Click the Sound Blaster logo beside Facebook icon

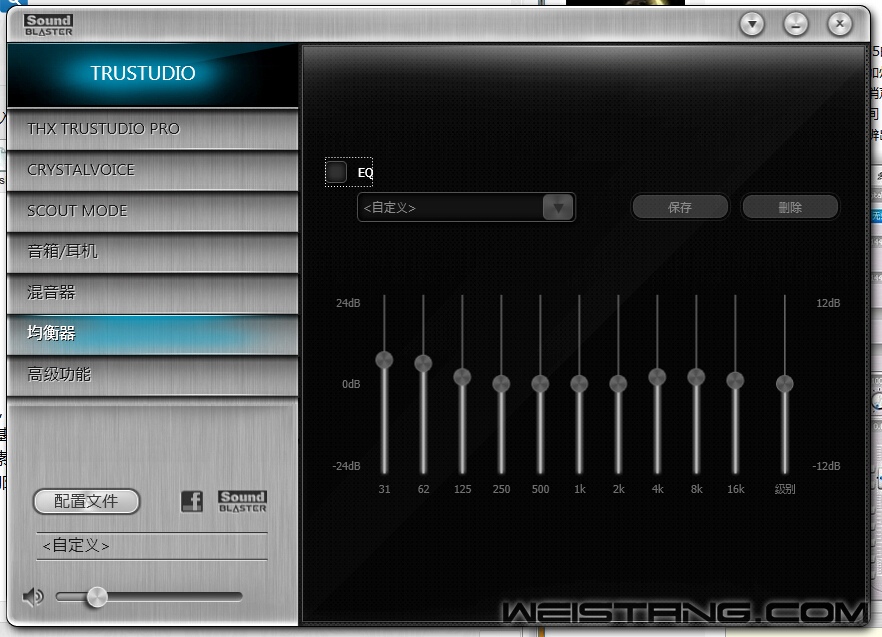click(x=242, y=501)
